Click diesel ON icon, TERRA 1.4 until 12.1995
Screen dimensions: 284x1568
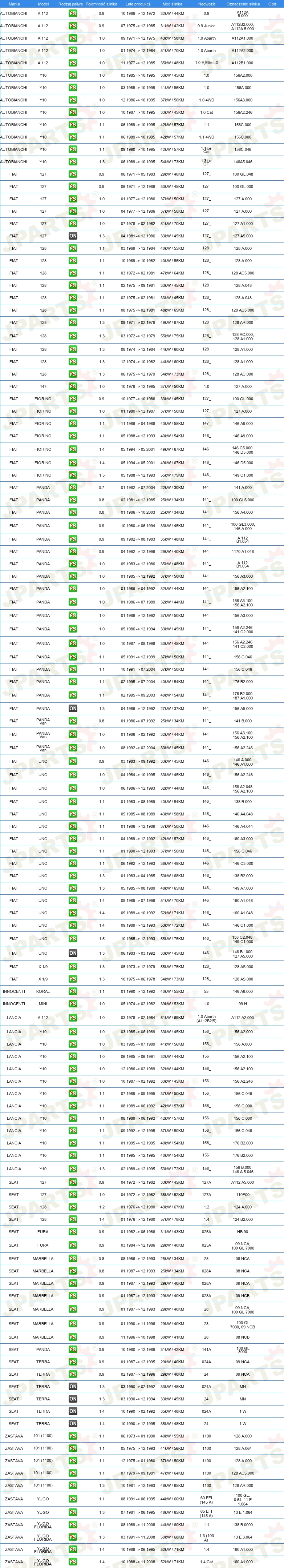click(x=73, y=1424)
